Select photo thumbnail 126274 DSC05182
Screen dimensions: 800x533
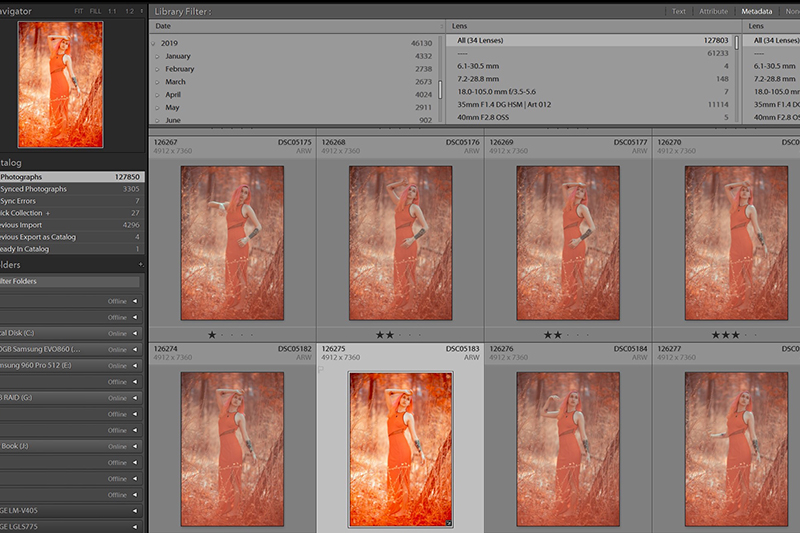point(232,449)
